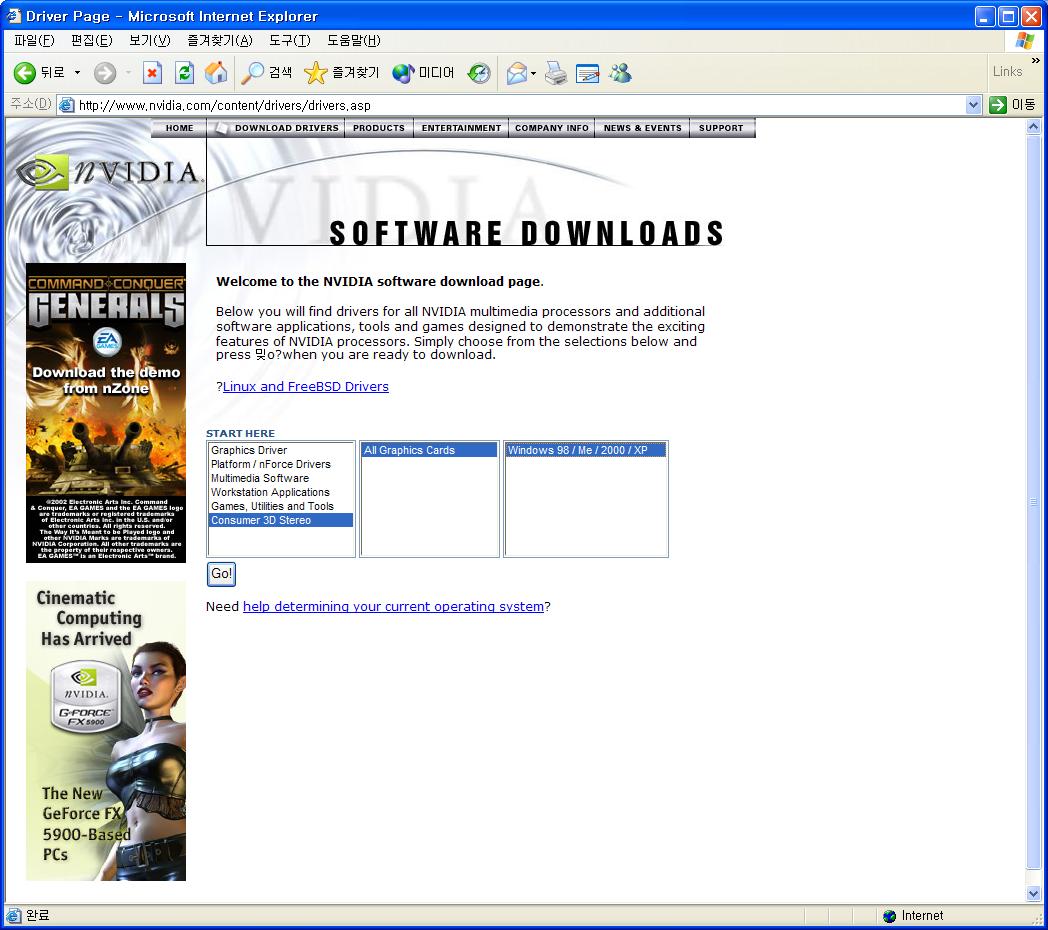Open Linux and FreeBSD Drivers link
Image resolution: width=1048 pixels, height=930 pixels.
coord(305,387)
